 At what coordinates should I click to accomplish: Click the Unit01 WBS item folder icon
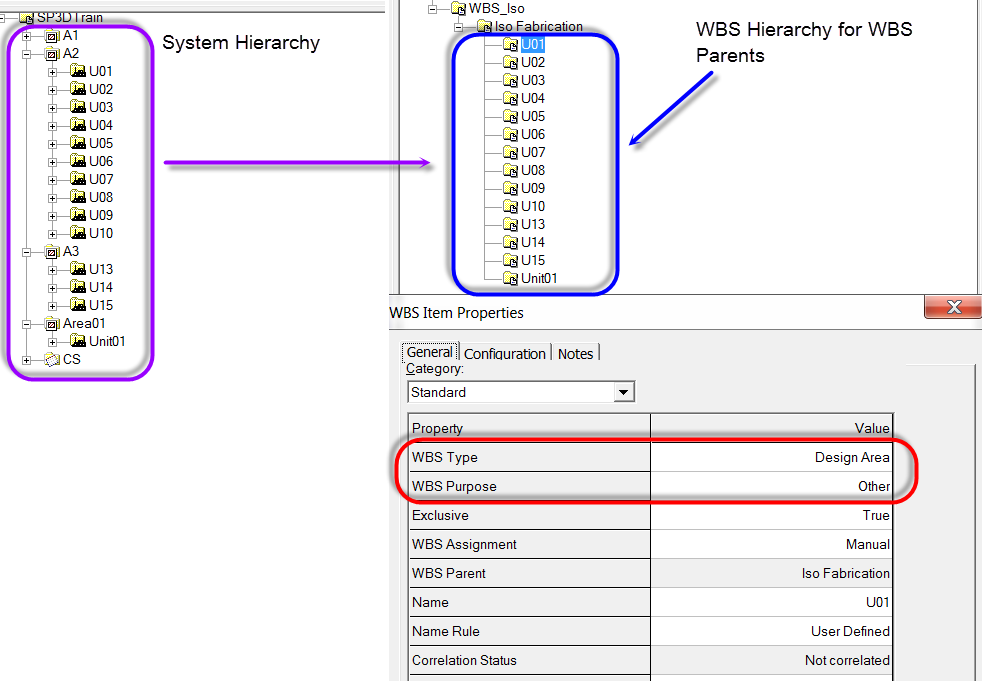pyautogui.click(x=510, y=279)
